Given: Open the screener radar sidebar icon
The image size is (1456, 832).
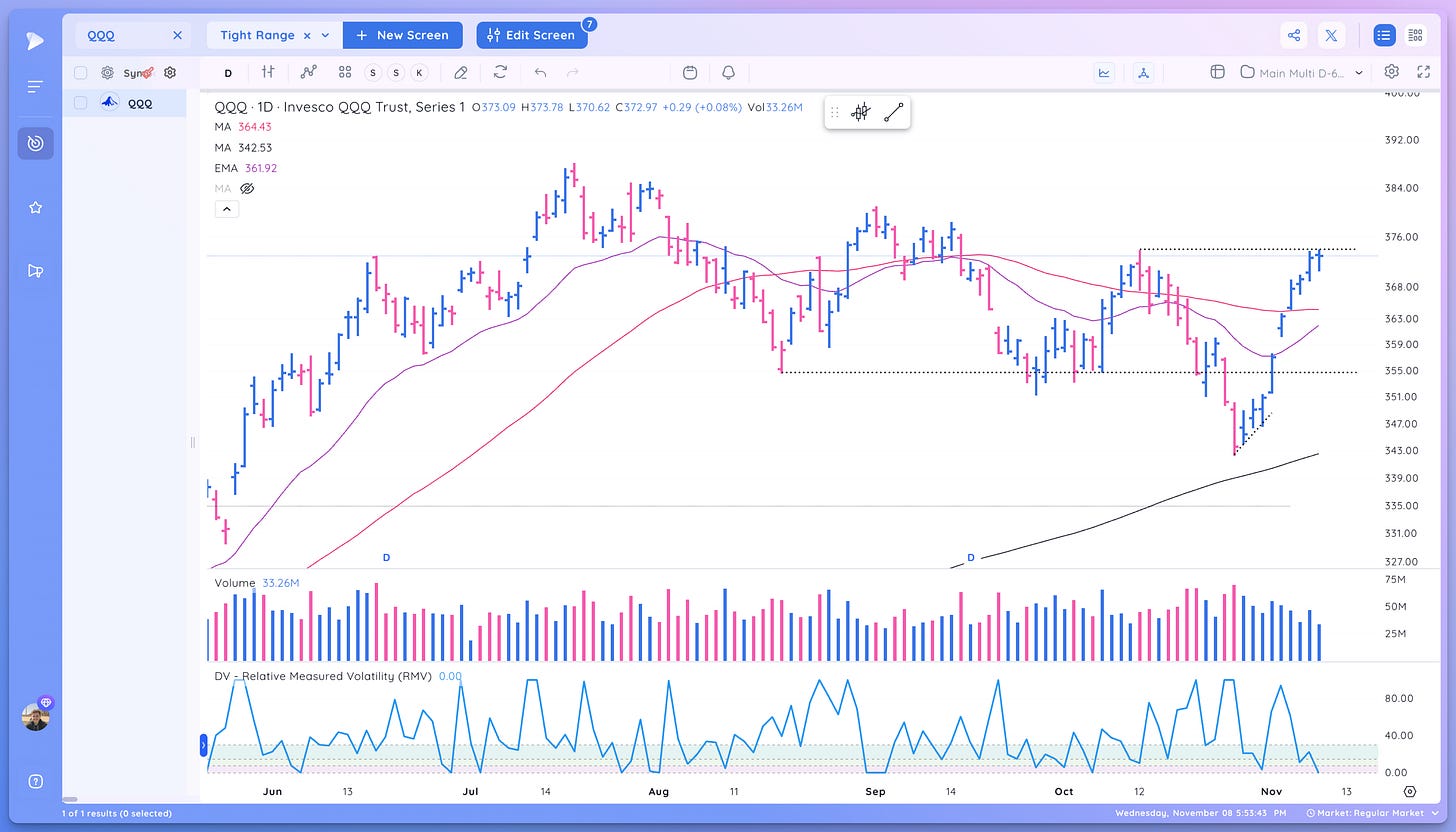Looking at the screenshot, I should [x=35, y=143].
